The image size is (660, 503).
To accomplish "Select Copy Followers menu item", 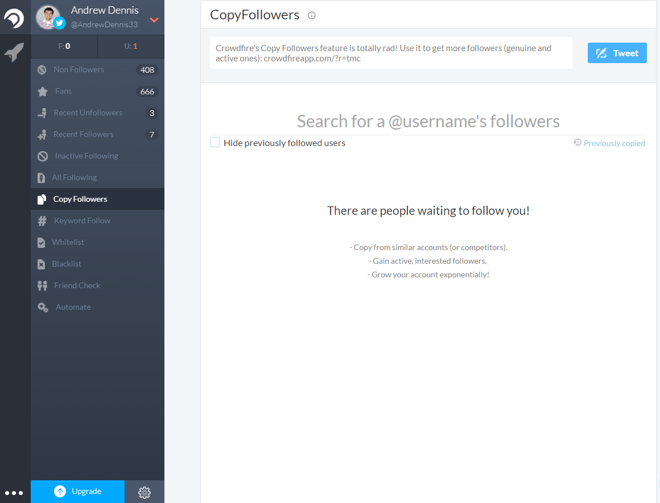I will coord(98,199).
